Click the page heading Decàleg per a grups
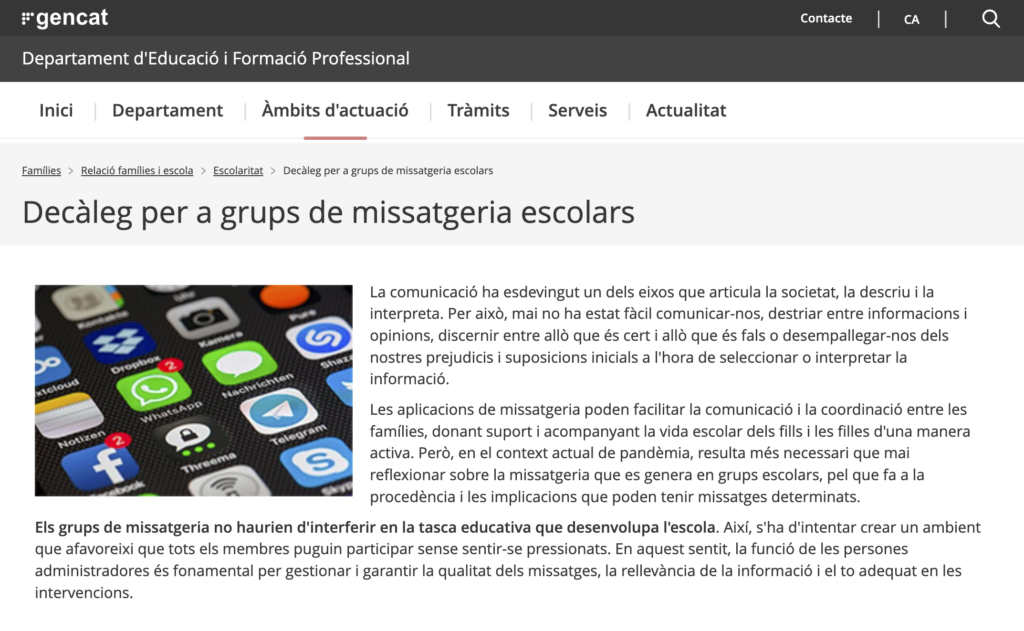The image size is (1024, 631). pos(328,213)
